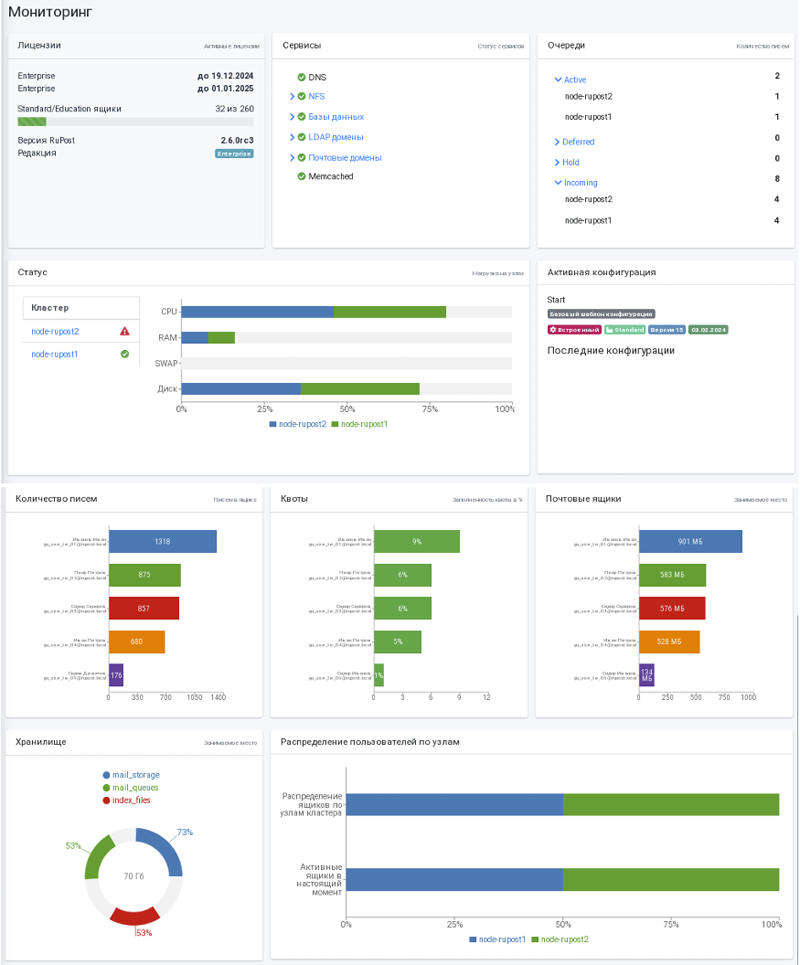The image size is (800, 965).
Task: Toggle index_files legend item in Хранилище
Action: click(x=129, y=800)
